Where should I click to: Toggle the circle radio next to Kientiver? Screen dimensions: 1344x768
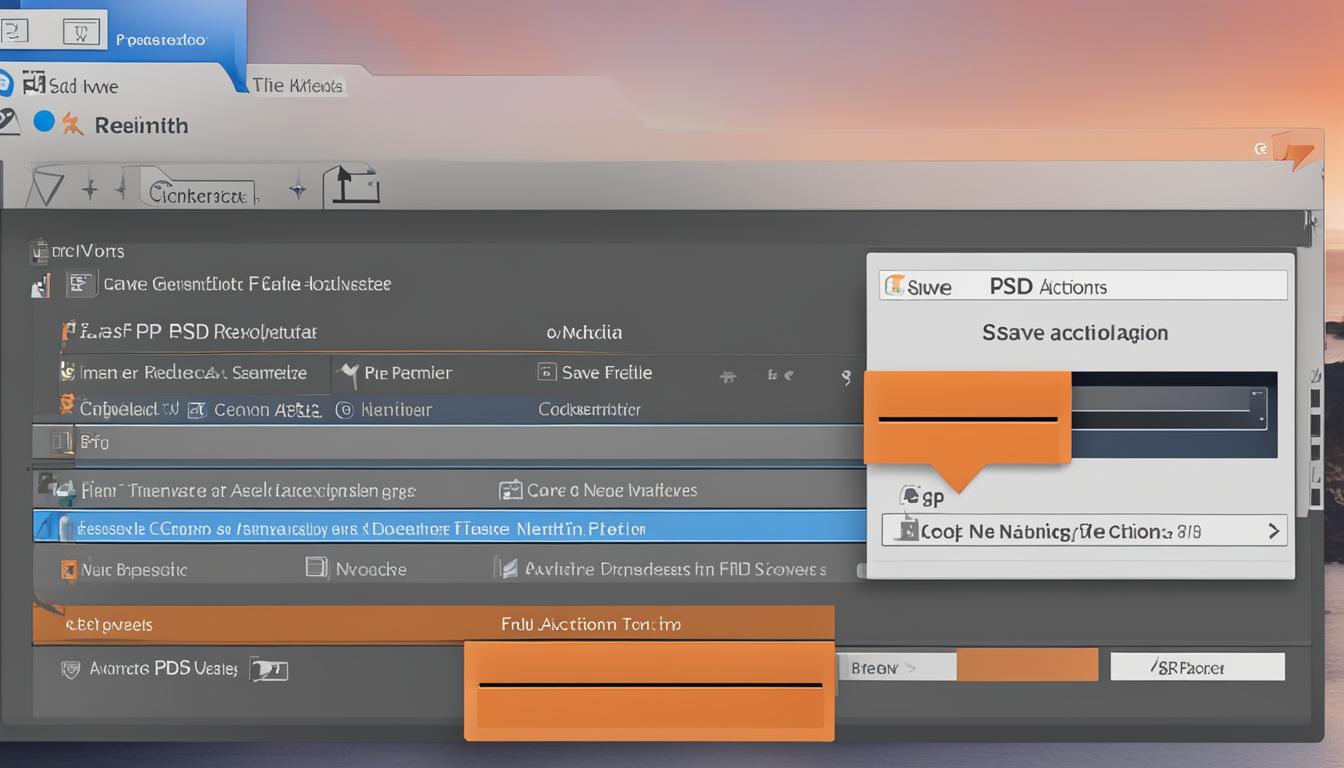tap(345, 409)
